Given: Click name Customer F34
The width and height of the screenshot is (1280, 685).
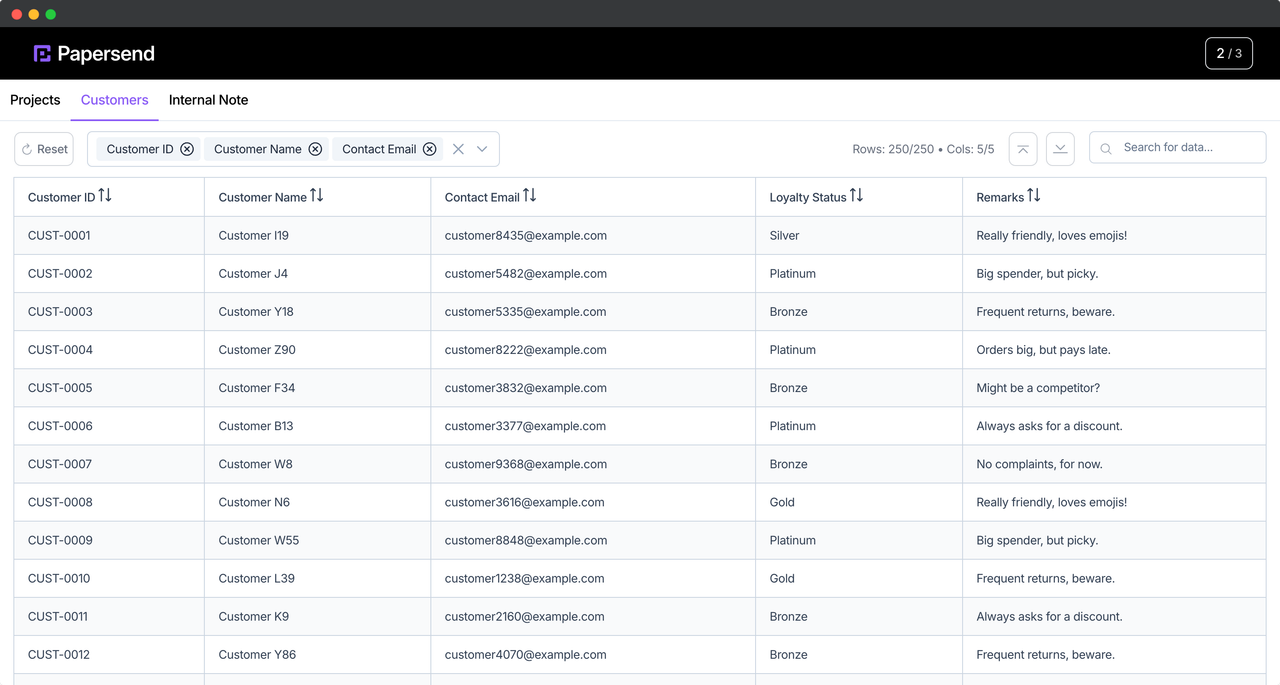Looking at the screenshot, I should [257, 388].
